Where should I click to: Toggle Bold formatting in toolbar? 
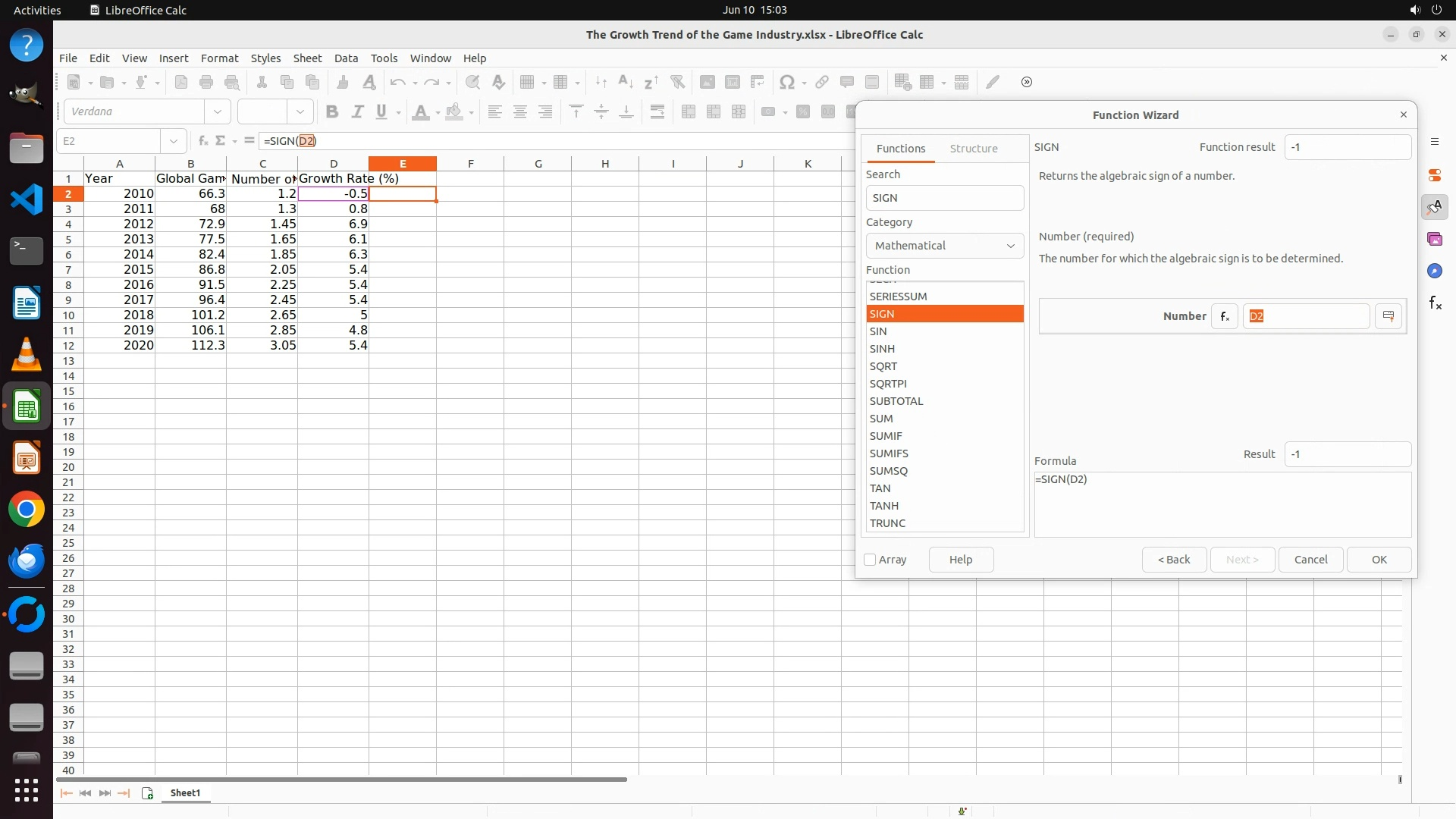[x=331, y=112]
